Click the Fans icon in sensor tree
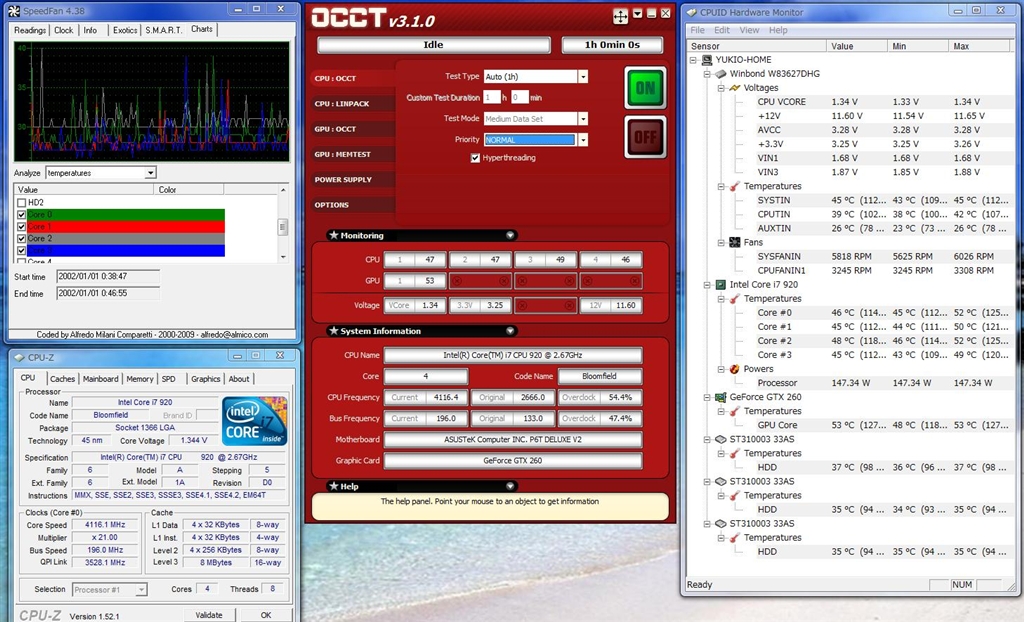Image resolution: width=1024 pixels, height=622 pixels. [734, 242]
